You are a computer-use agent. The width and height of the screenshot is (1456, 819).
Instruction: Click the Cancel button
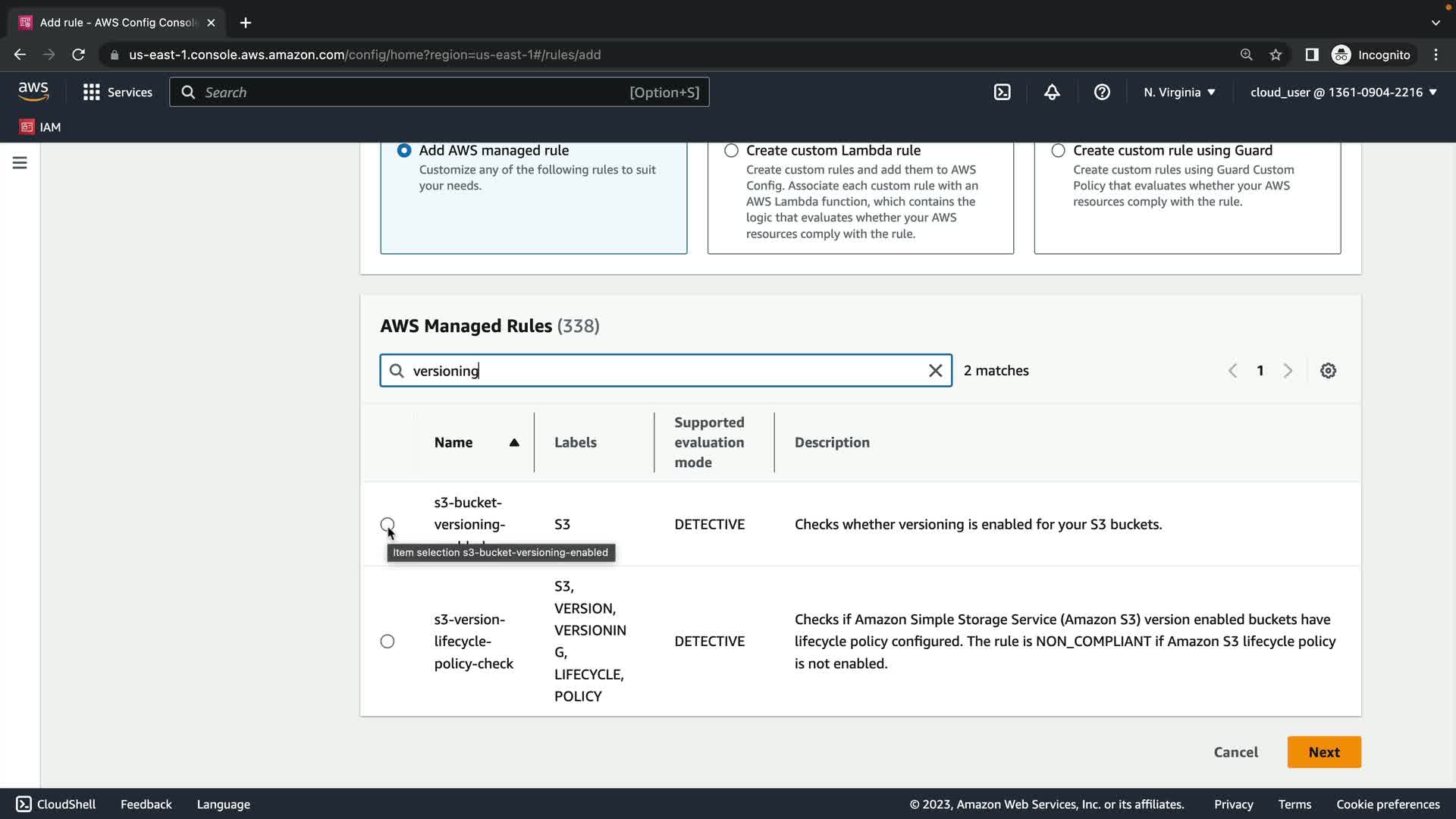pyautogui.click(x=1235, y=752)
